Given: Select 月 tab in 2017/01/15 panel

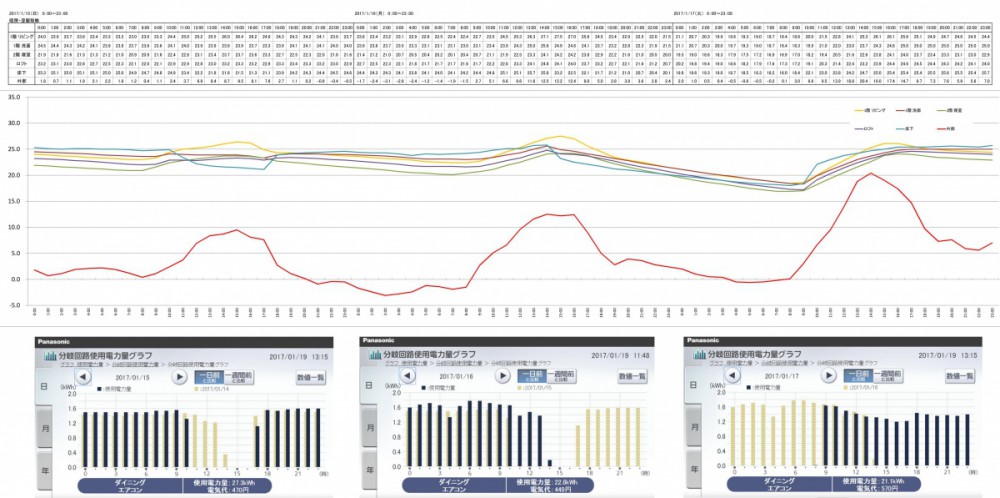Looking at the screenshot, I should pos(44,428).
